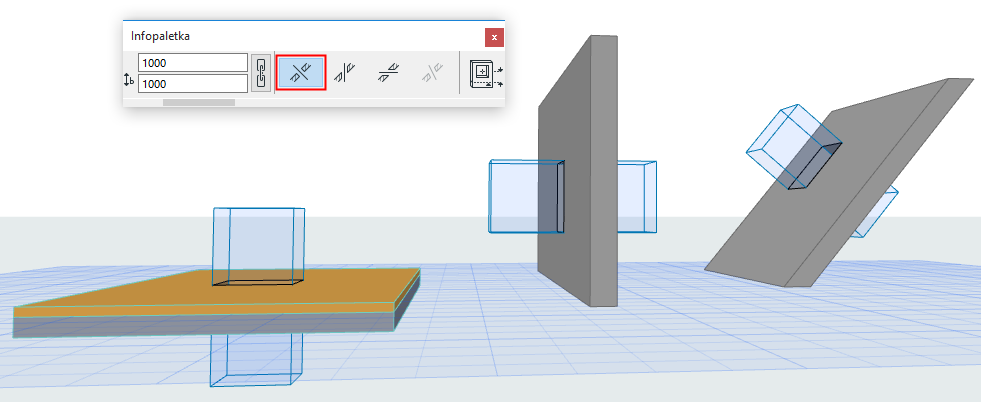981x402 pixels.
Task: Toggle the chain link between dimensions
Action: 261,73
